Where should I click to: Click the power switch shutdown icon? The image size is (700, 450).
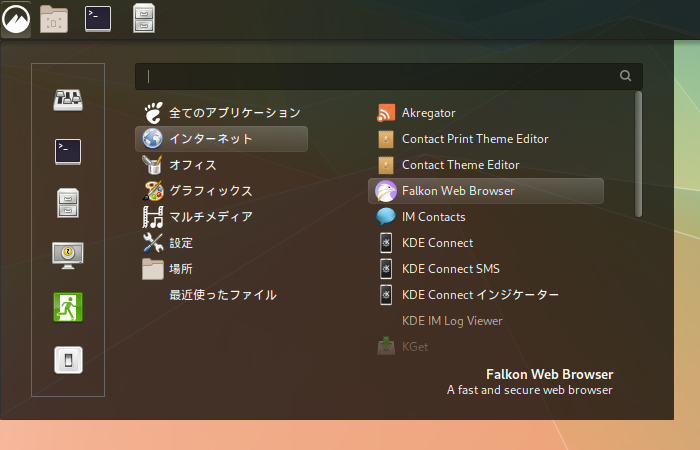pyautogui.click(x=68, y=360)
